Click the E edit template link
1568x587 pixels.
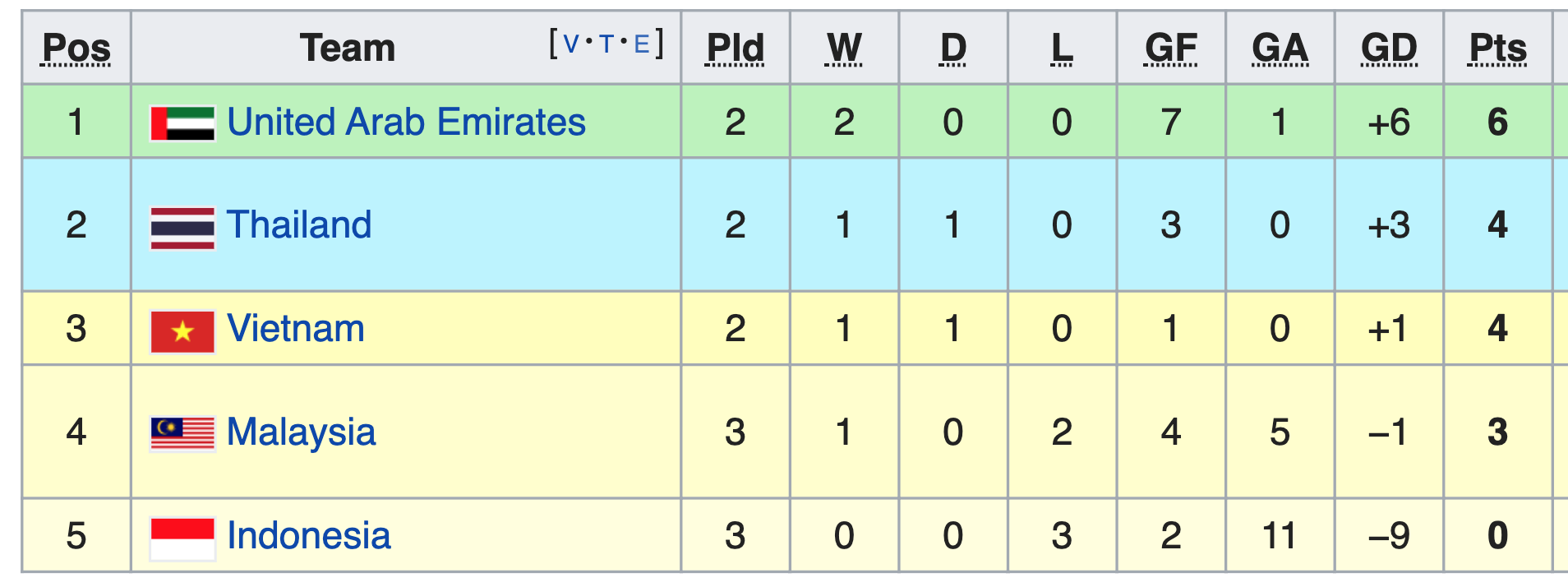pos(642,44)
